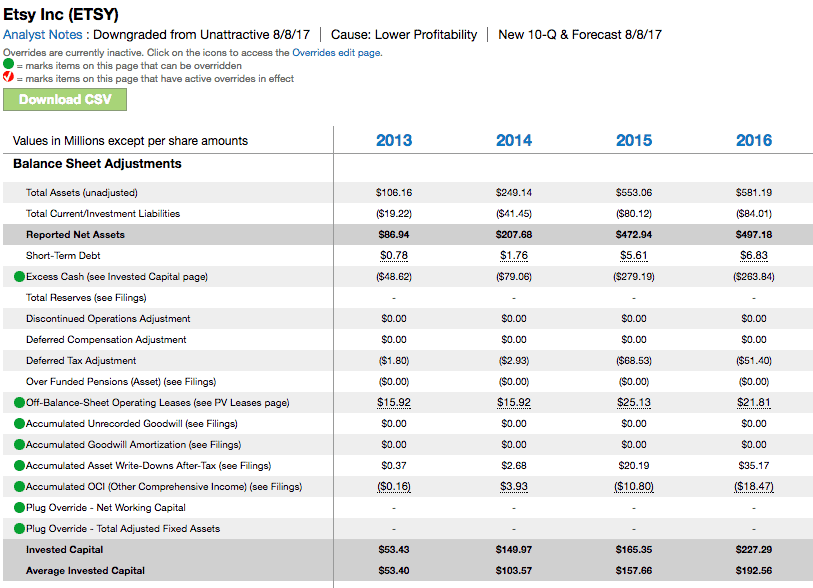Click 2014 Excess Cash value ($79.06)
This screenshot has height=588, width=813.
tap(514, 277)
